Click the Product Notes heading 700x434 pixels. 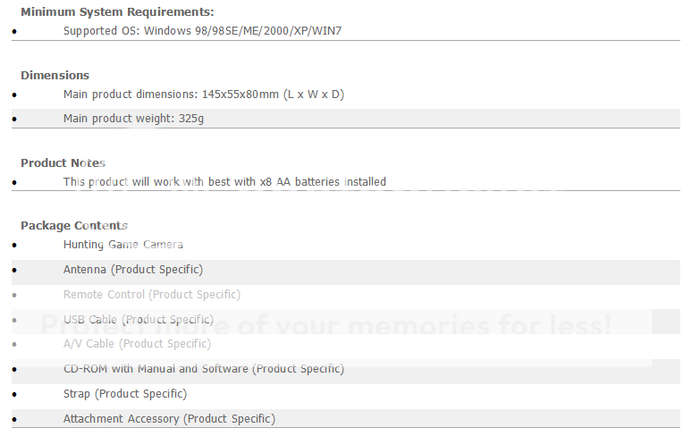[x=63, y=163]
